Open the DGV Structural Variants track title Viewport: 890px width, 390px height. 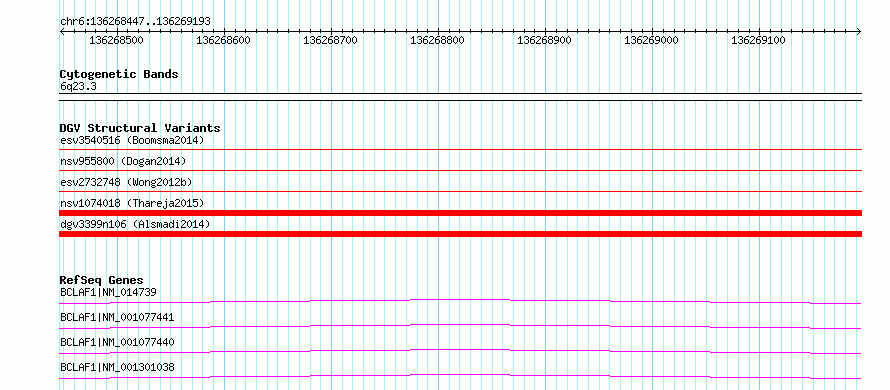click(x=140, y=128)
